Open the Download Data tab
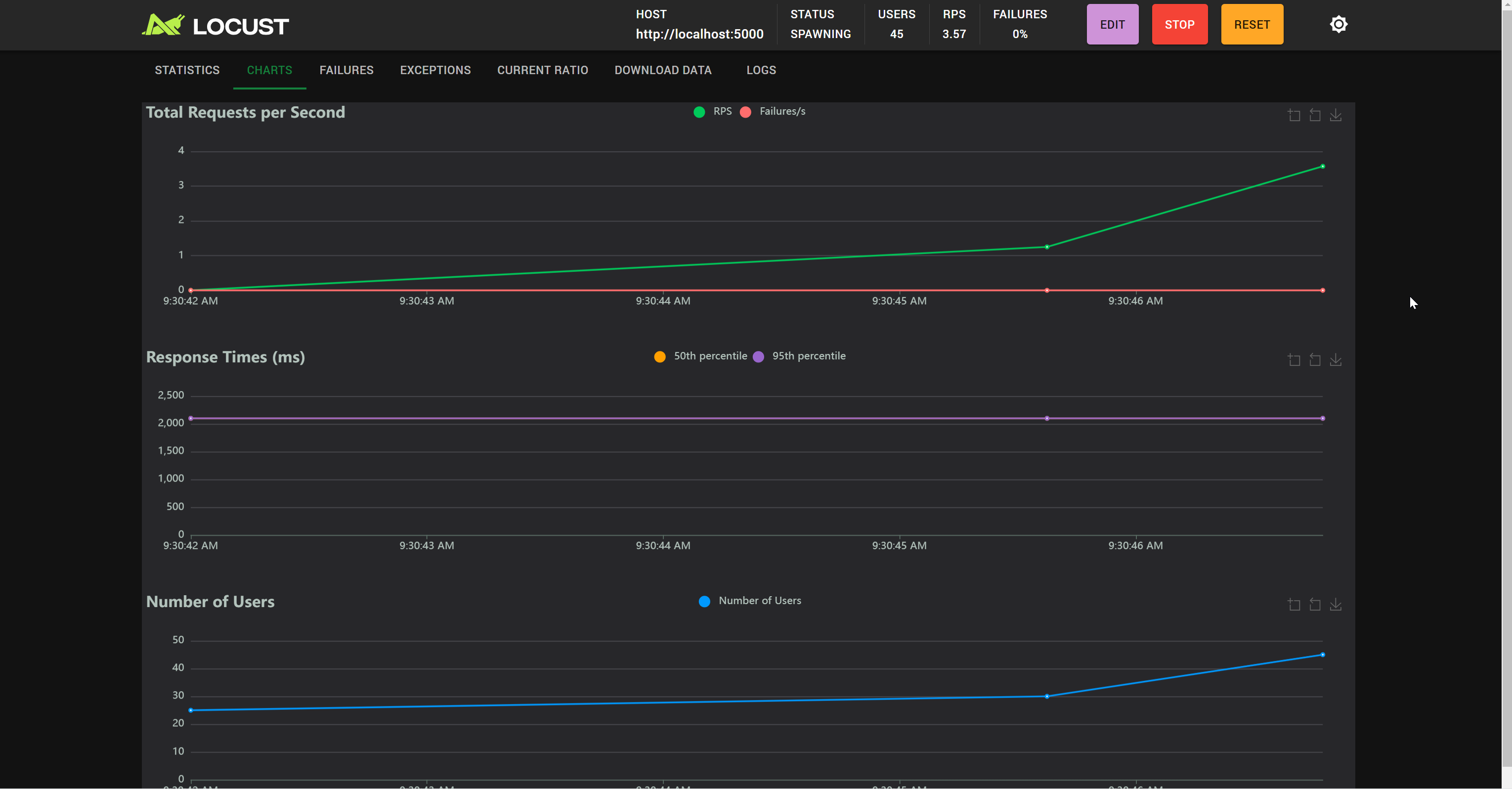The image size is (1512, 789). pyautogui.click(x=663, y=70)
